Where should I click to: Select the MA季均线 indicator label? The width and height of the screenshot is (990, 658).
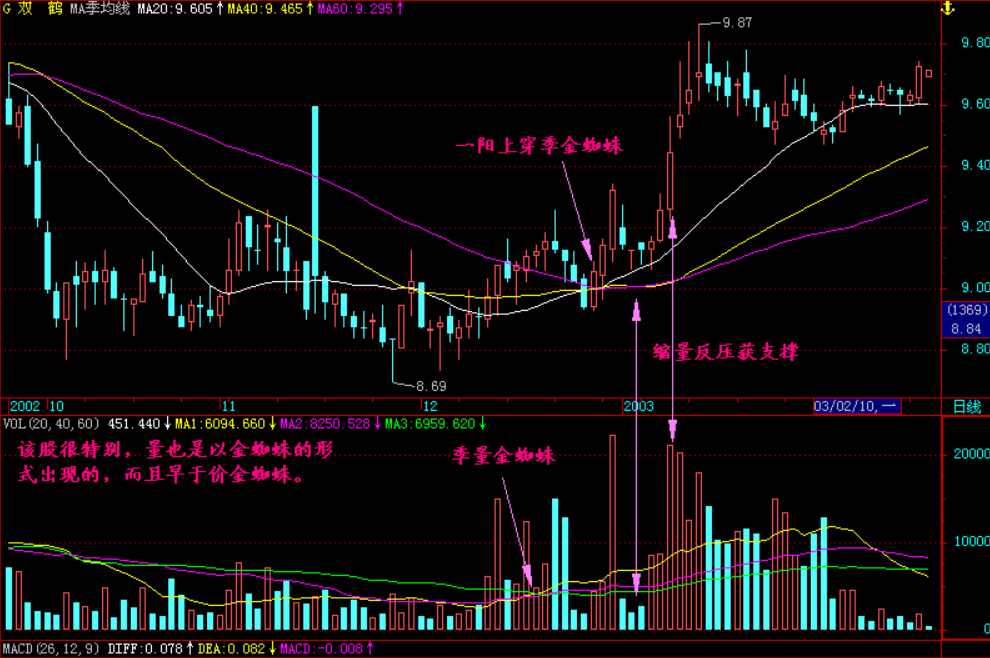pos(102,9)
